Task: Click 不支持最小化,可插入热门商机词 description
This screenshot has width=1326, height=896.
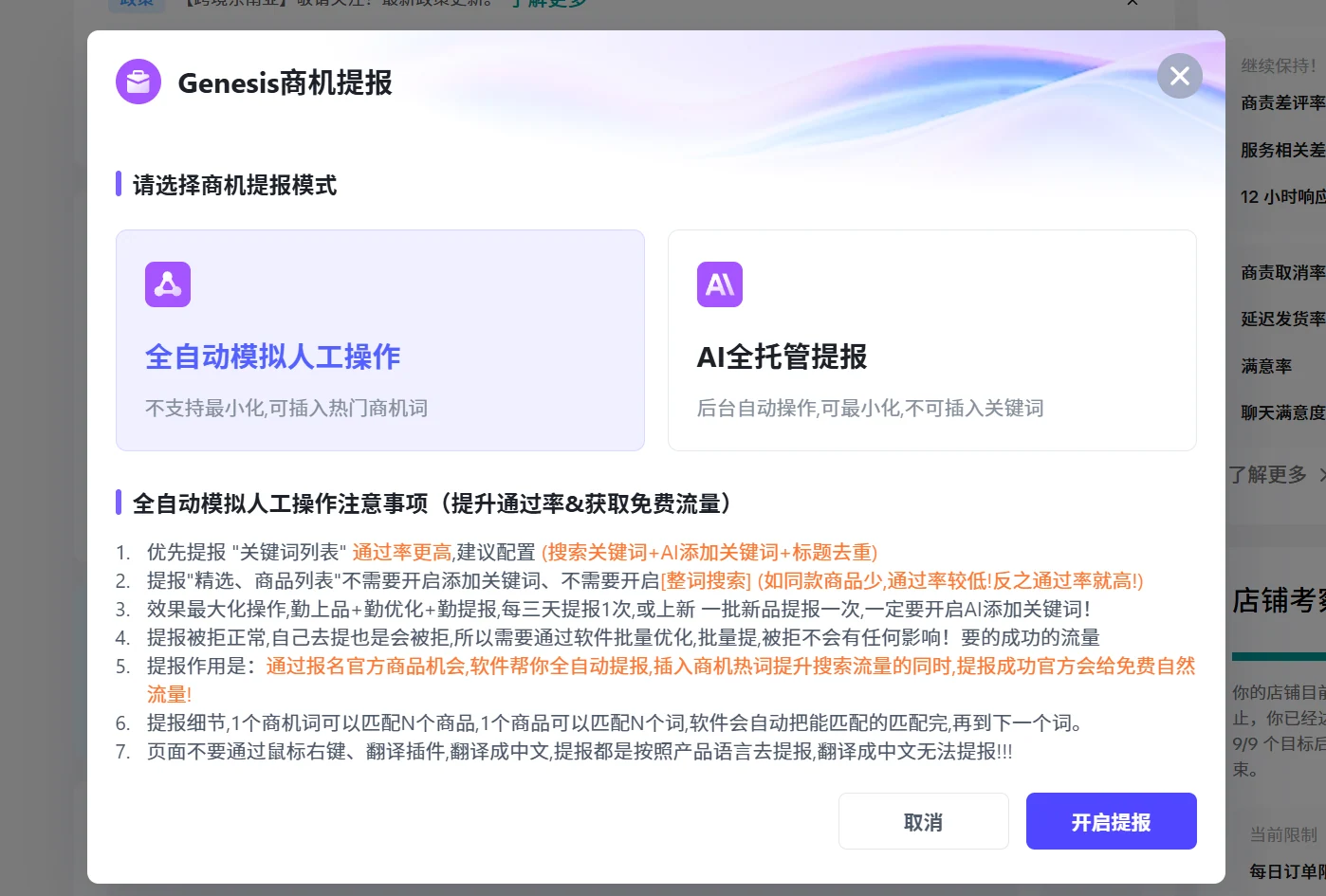Action: 286,409
